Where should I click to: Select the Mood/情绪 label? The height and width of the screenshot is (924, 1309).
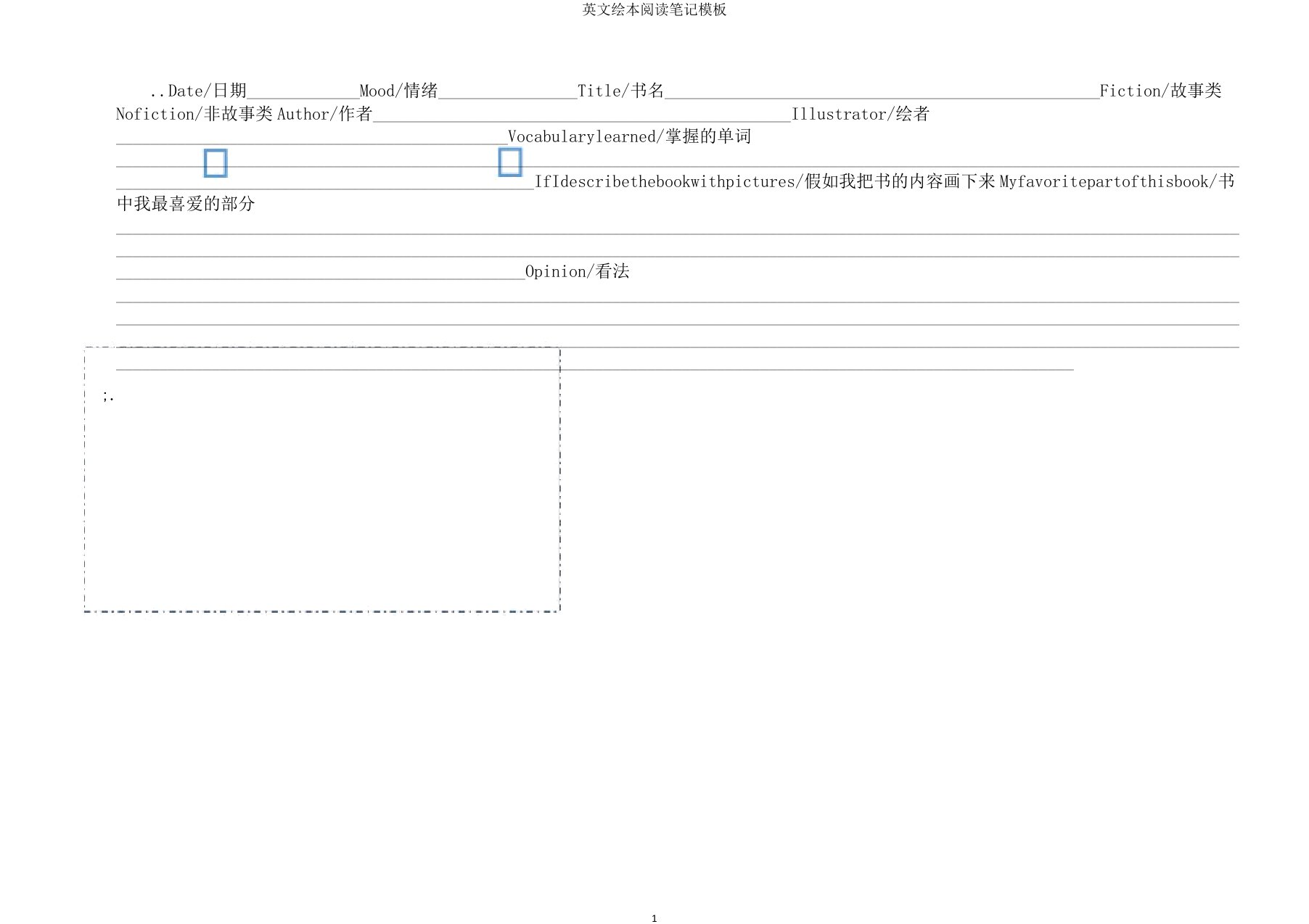(399, 91)
